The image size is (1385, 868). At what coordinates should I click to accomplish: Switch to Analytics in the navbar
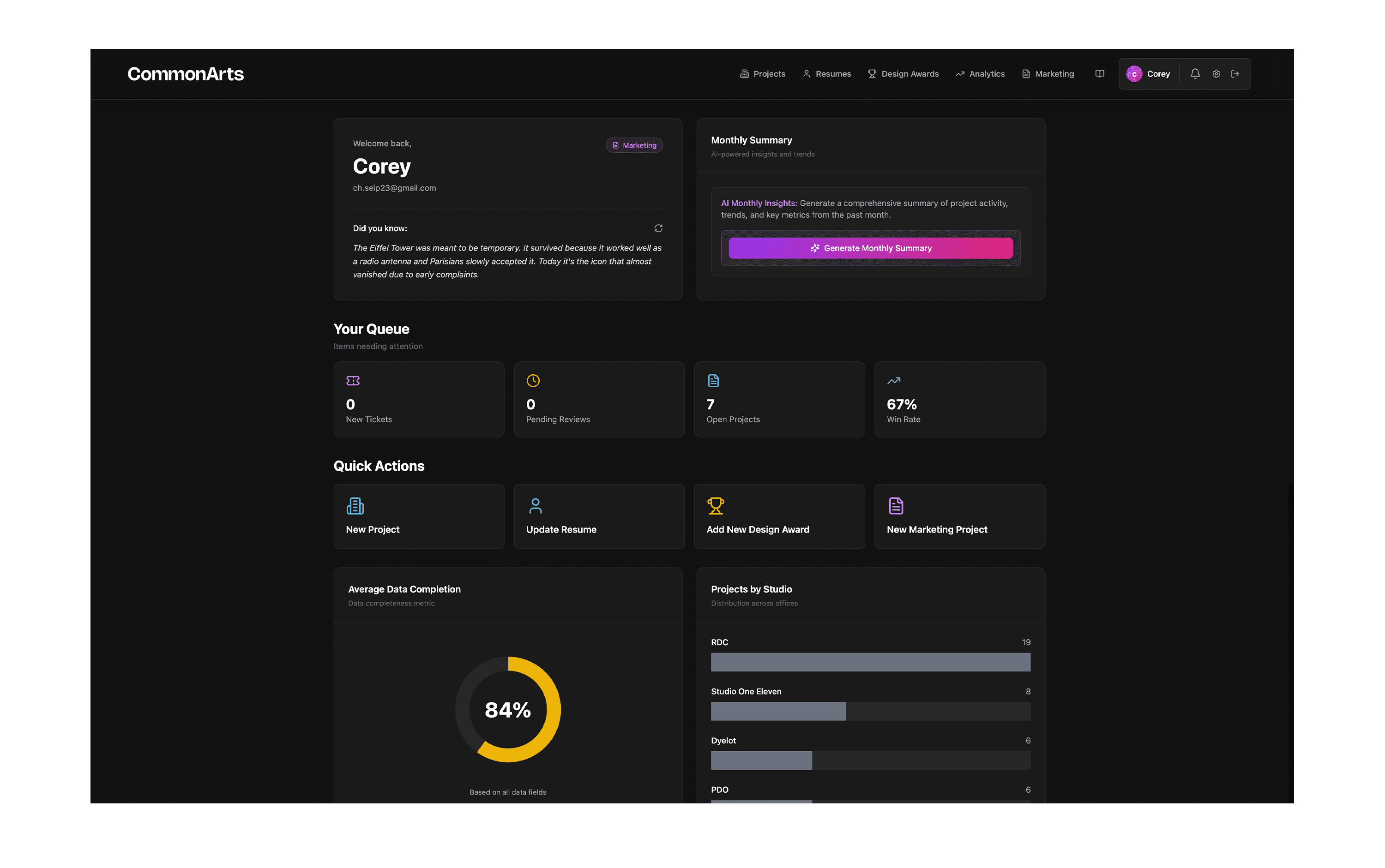click(x=980, y=73)
